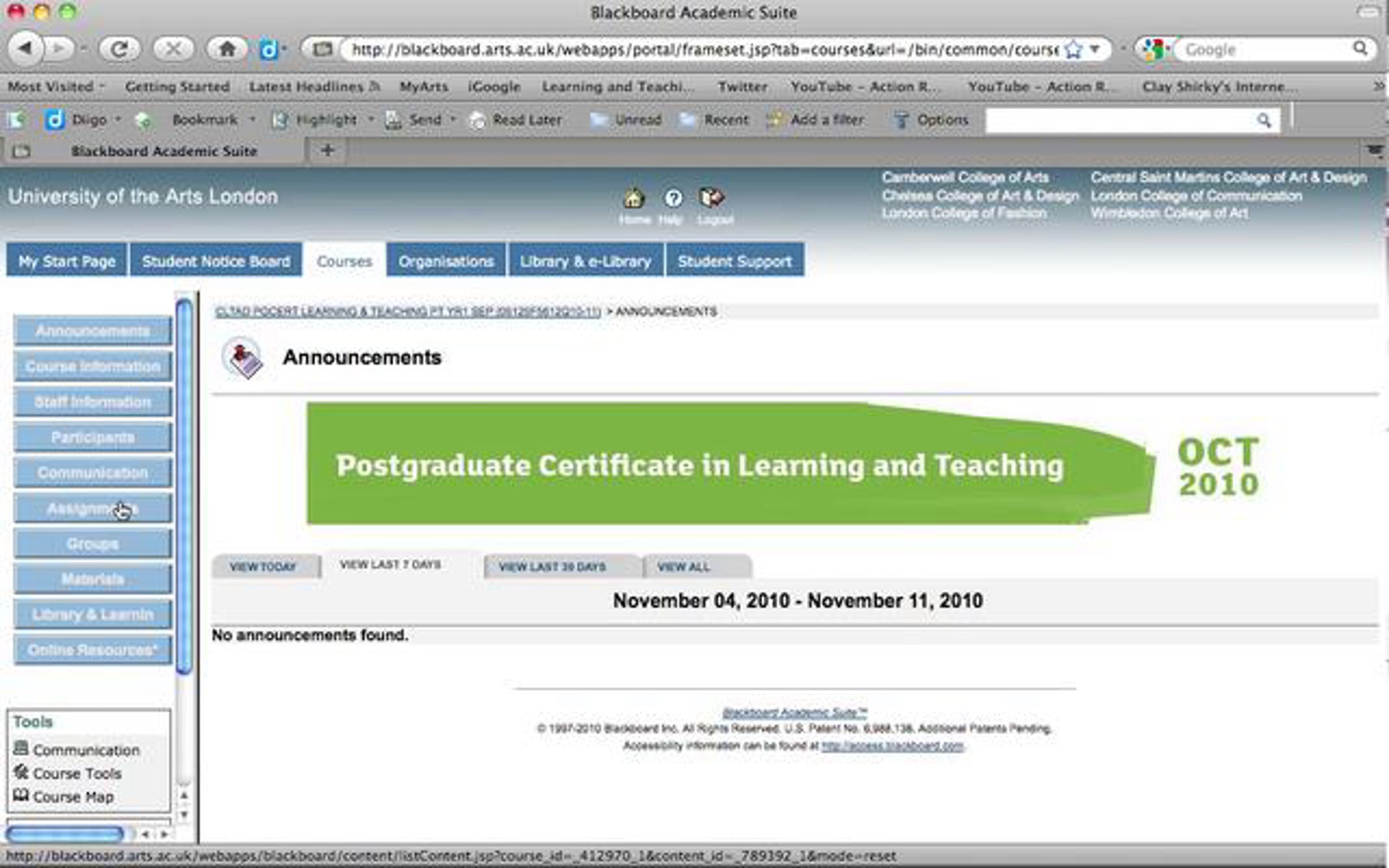Expand the Most Visited bookmarks dropdown

pos(102,87)
